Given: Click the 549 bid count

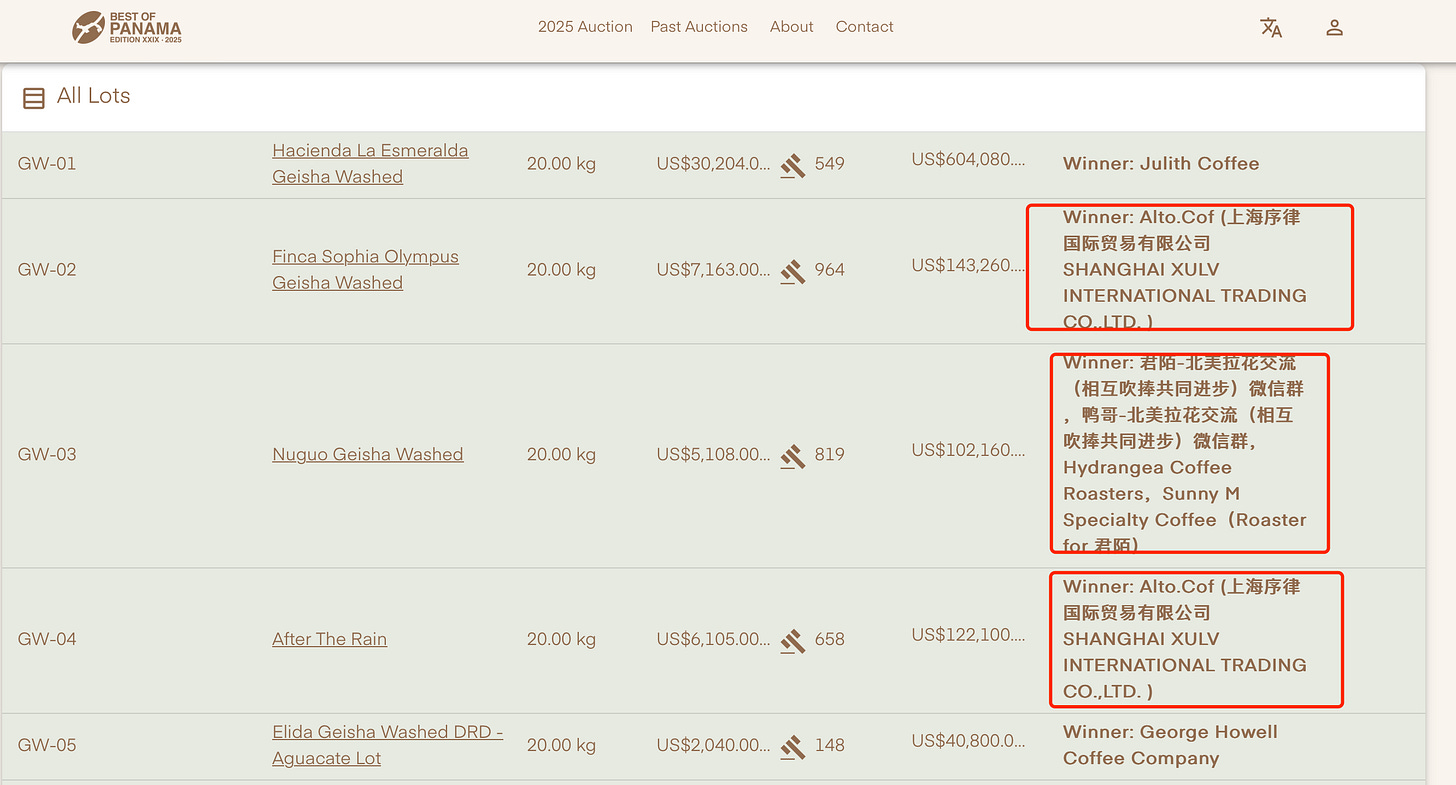Looking at the screenshot, I should pyautogui.click(x=830, y=163).
